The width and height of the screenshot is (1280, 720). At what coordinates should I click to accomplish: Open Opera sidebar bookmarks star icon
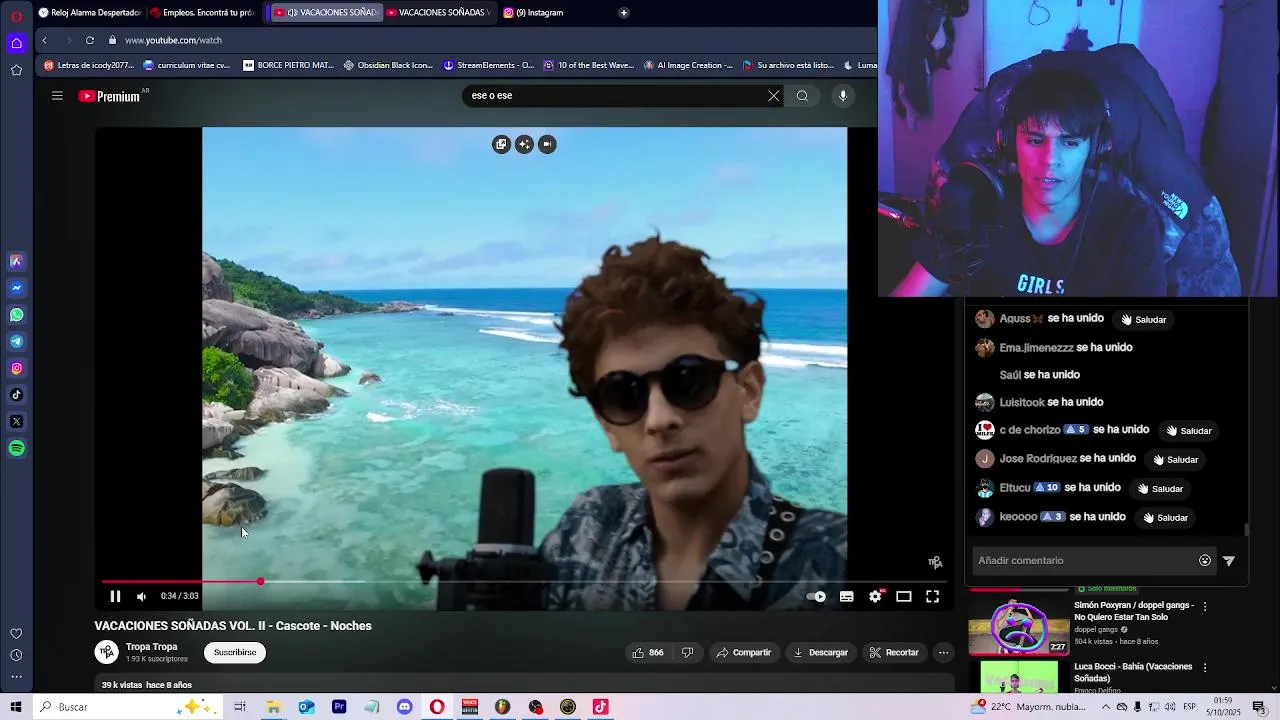17,70
